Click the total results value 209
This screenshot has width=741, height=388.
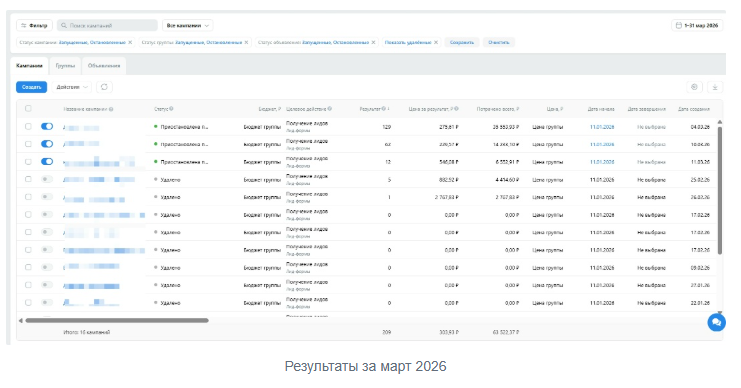[x=387, y=332]
